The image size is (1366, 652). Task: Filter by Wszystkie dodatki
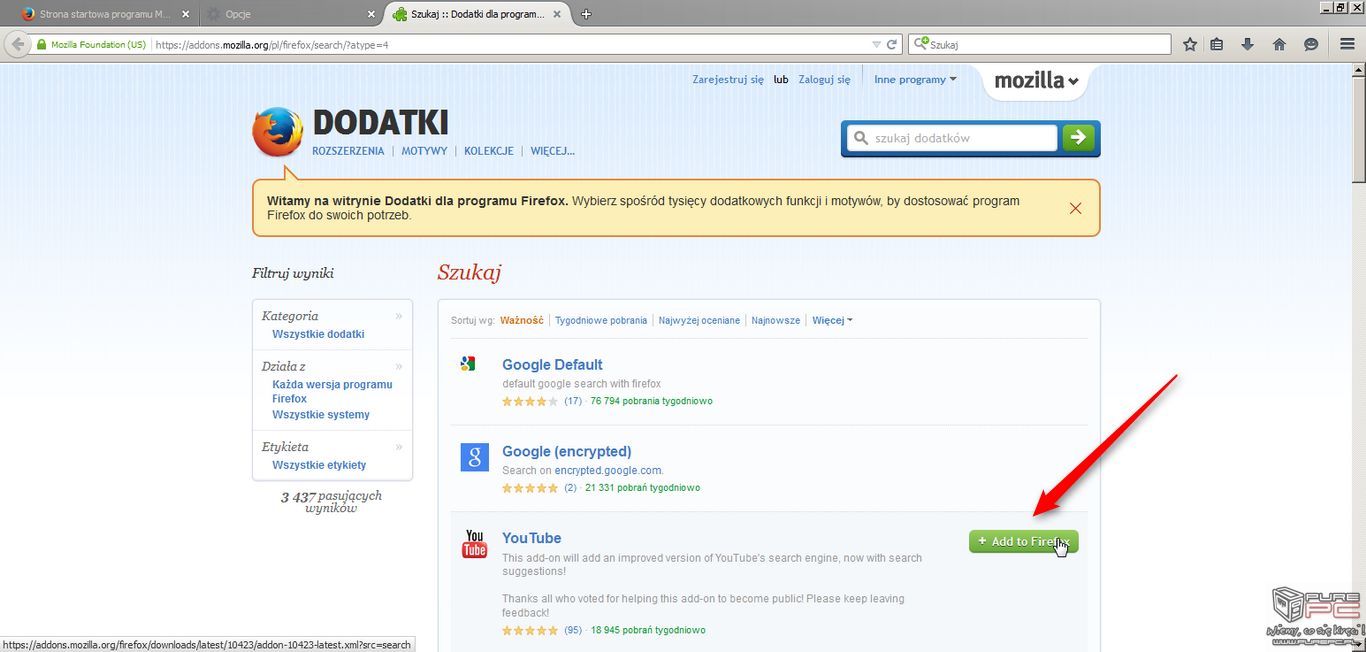[x=318, y=334]
